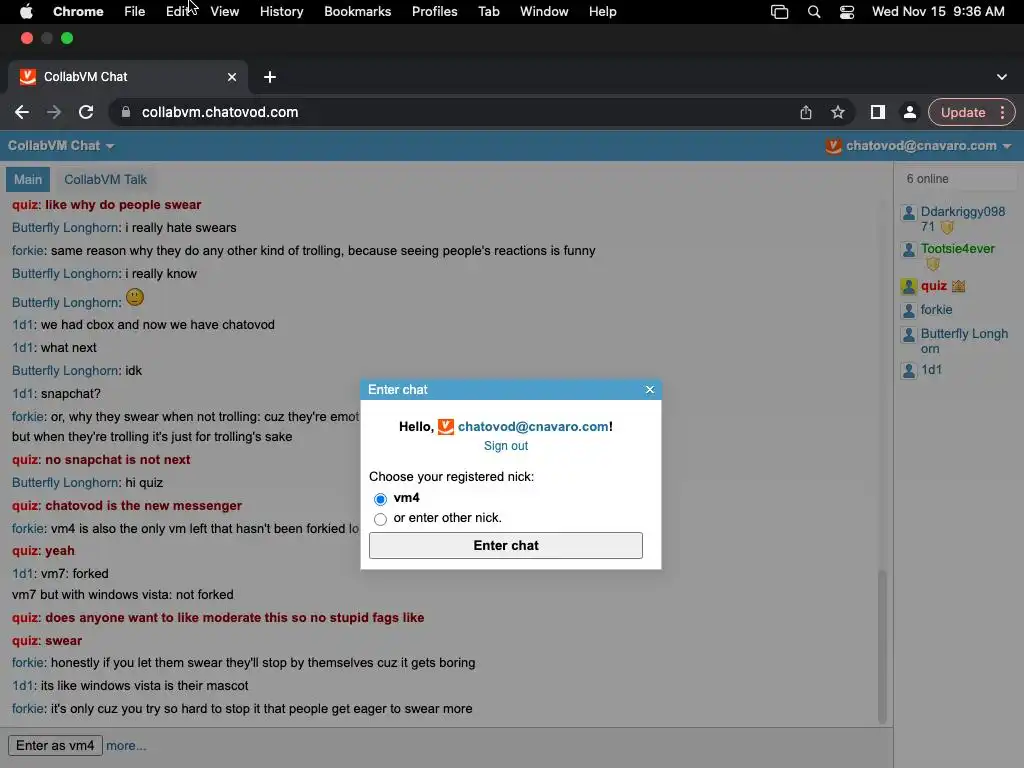Open chatovod@cnavaro.com account dropdown
The width and height of the screenshot is (1024, 768).
[x=918, y=146]
